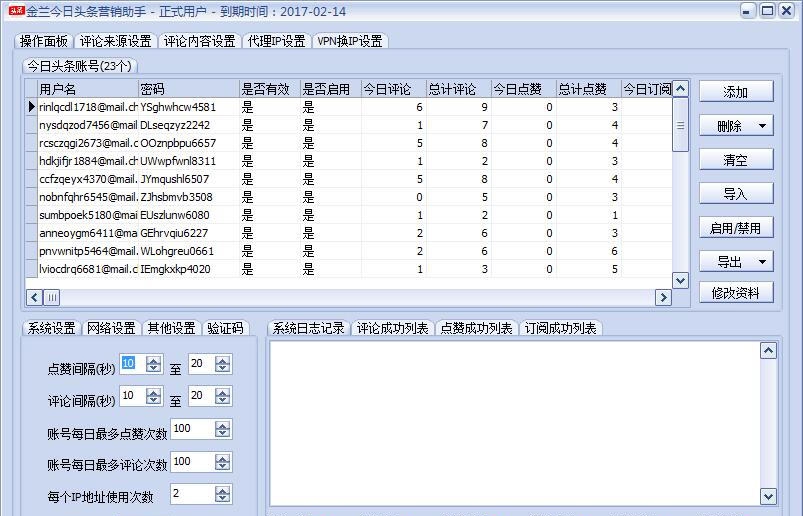Click the 总计评论 column header
This screenshot has height=516, width=803.
coord(459,89)
